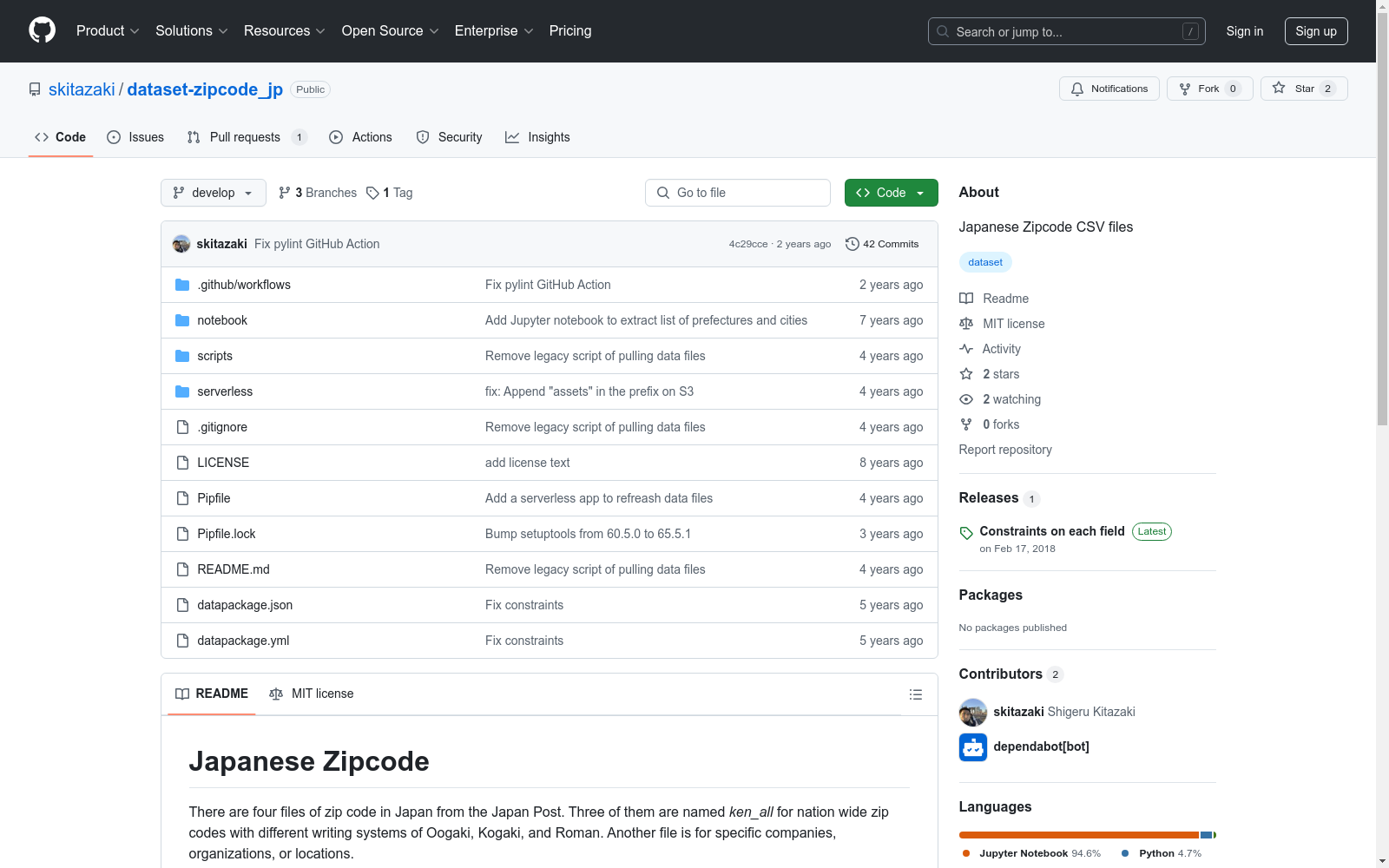Expand the Product menu
The height and width of the screenshot is (868, 1389).
108,30
